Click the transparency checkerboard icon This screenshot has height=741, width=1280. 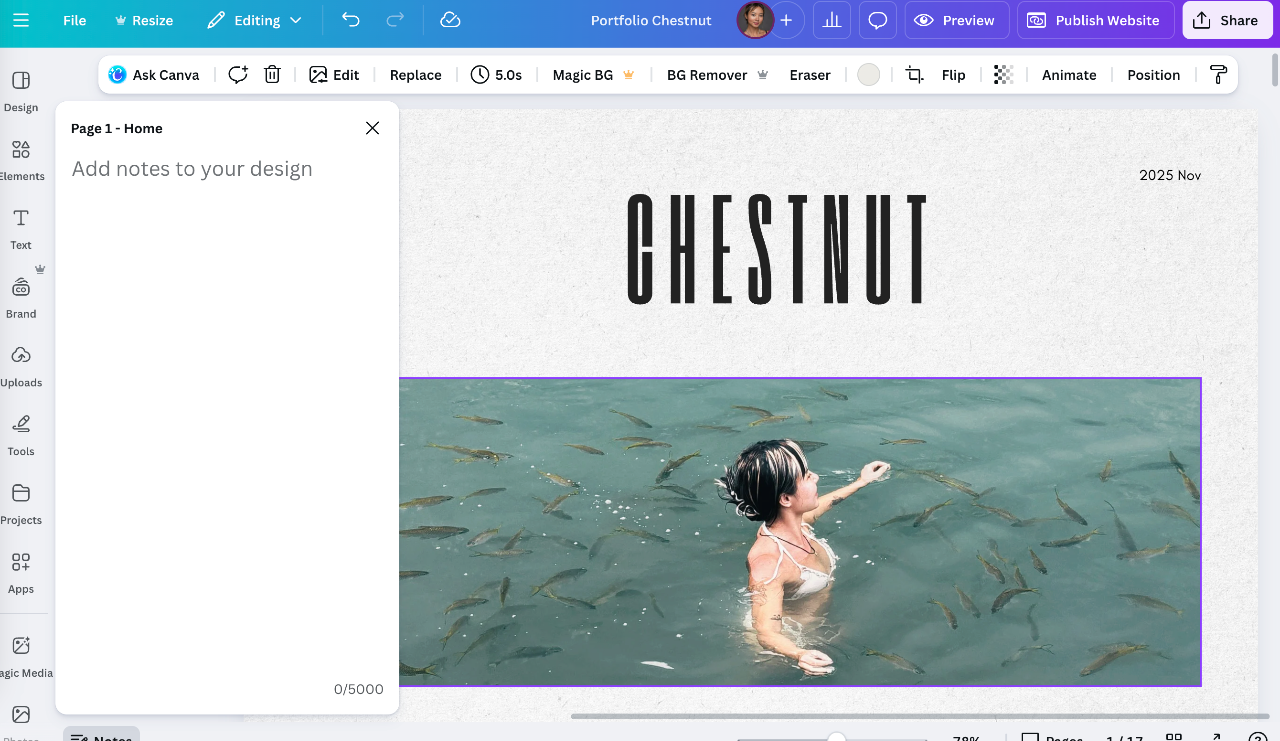(x=1003, y=75)
